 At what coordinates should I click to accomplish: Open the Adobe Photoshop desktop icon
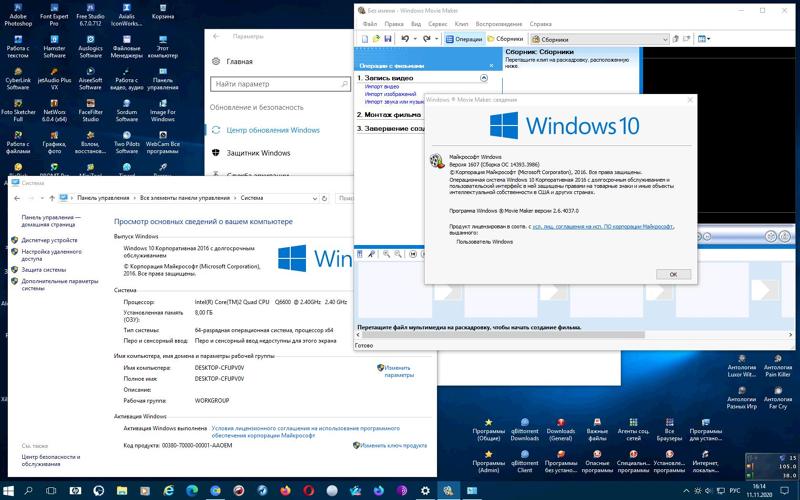tap(18, 15)
